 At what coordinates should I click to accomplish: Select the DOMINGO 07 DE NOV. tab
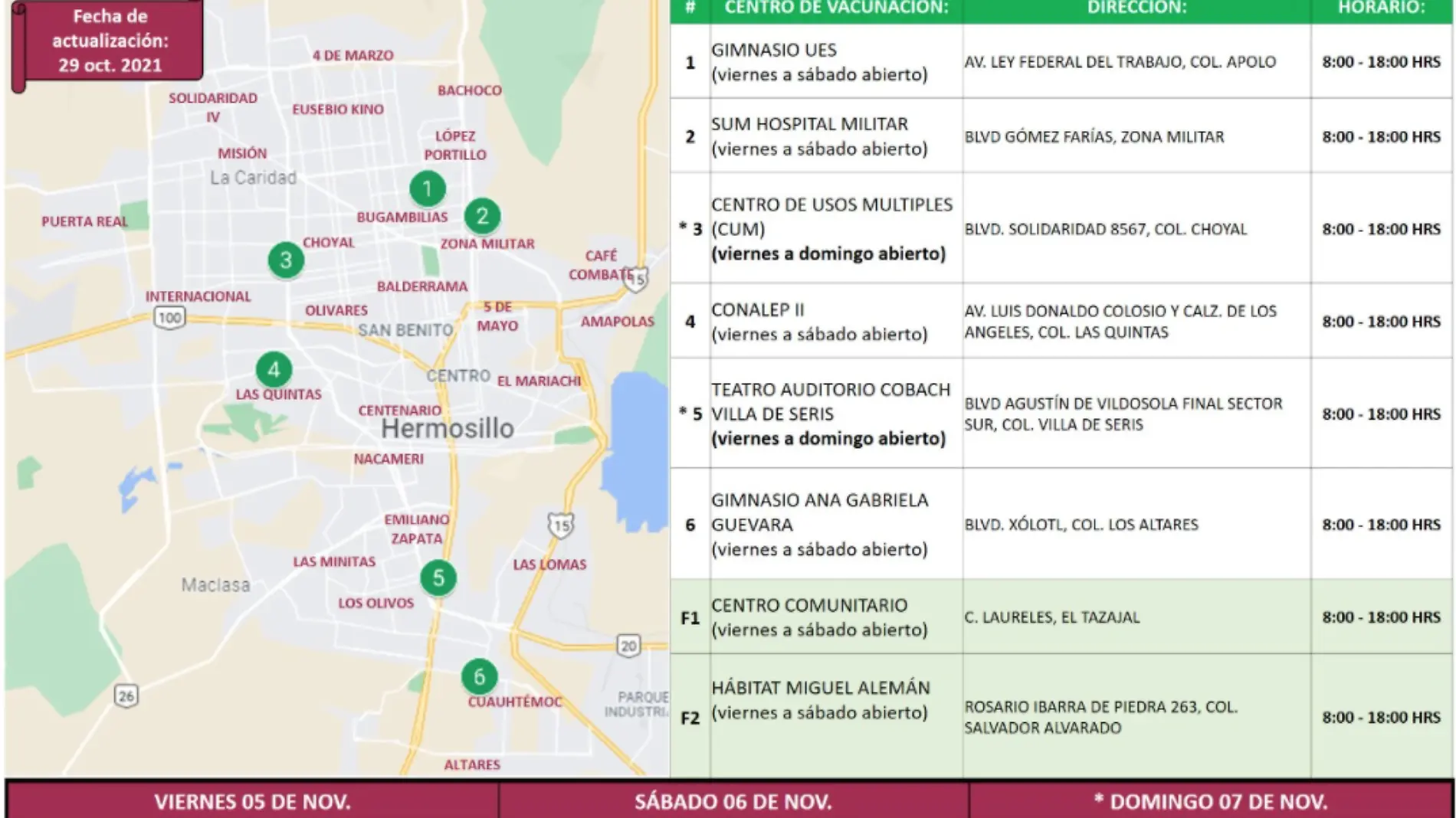tap(1211, 801)
